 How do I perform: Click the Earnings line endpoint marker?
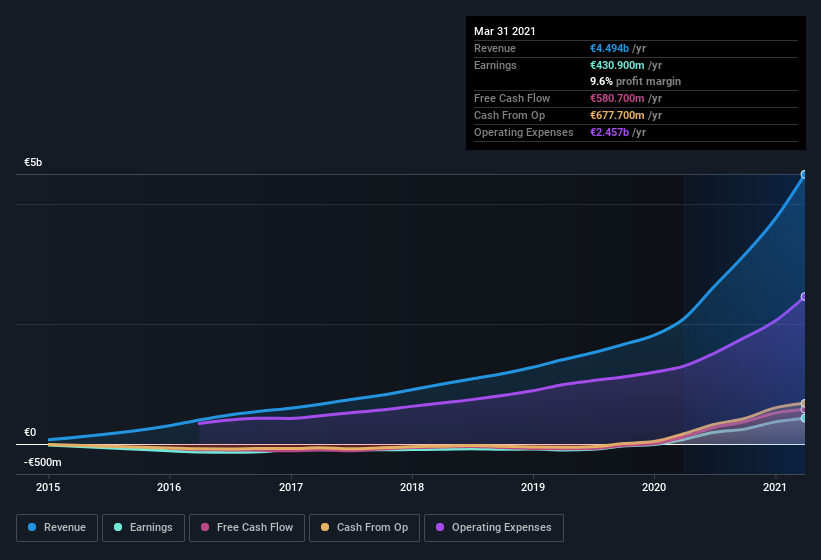click(x=804, y=418)
